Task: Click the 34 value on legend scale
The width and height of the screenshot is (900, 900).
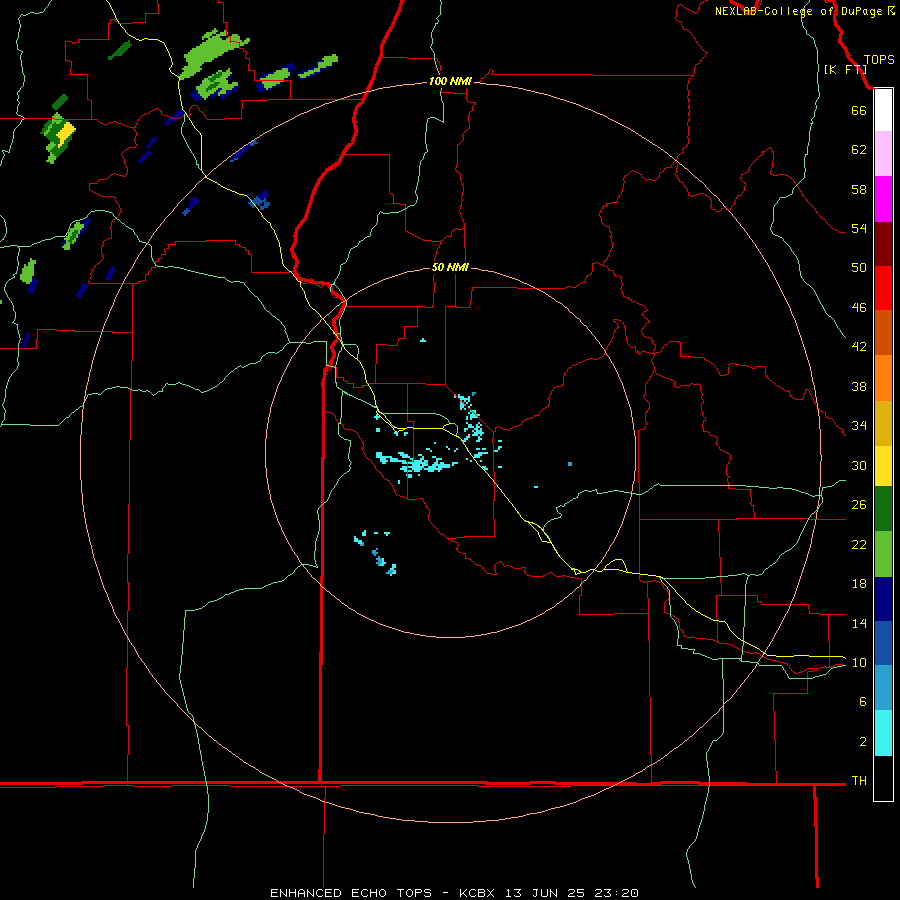Action: (859, 425)
